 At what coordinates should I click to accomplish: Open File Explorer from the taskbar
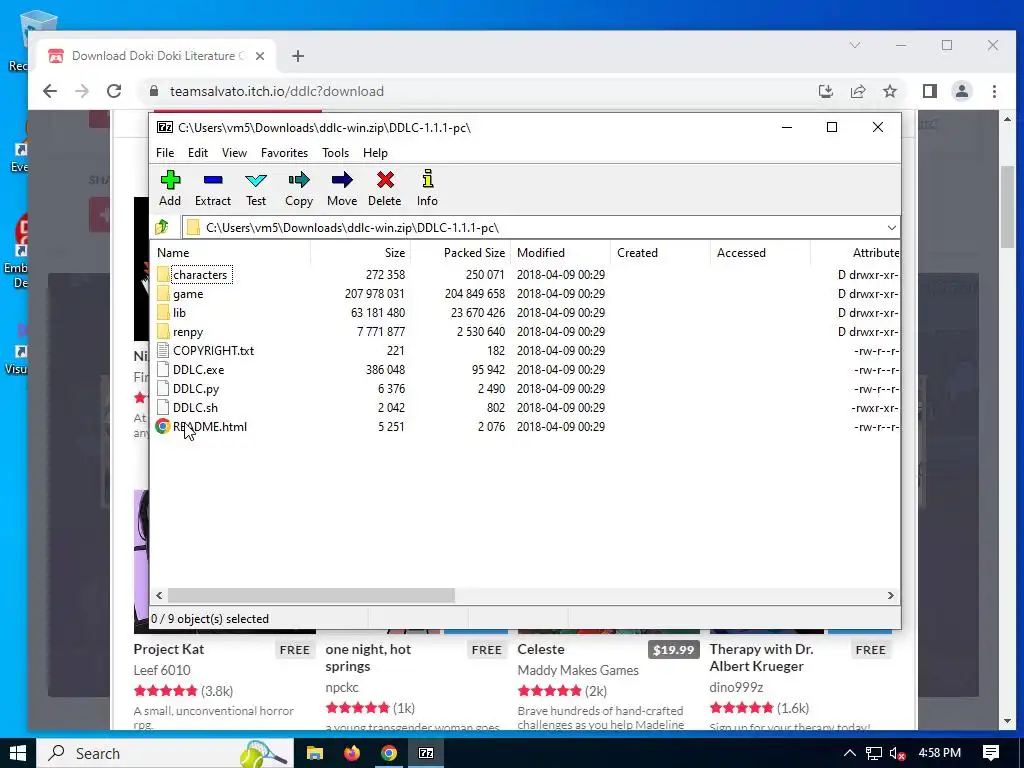315,753
